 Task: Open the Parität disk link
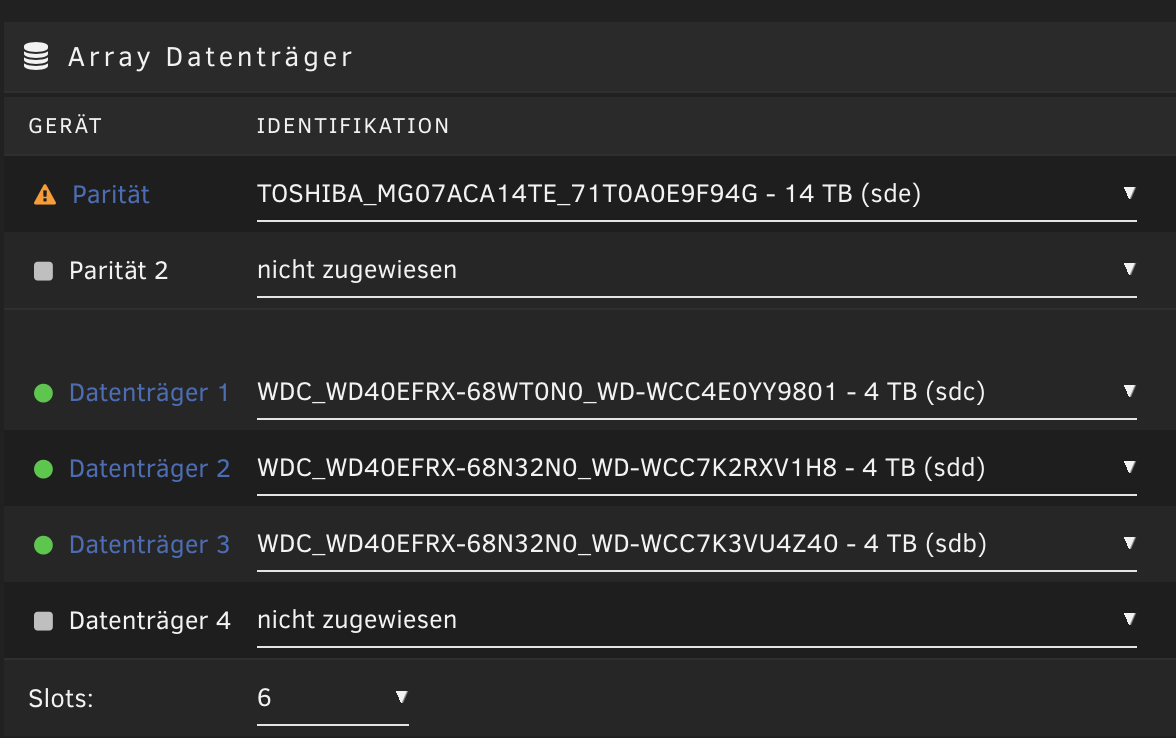(x=111, y=195)
